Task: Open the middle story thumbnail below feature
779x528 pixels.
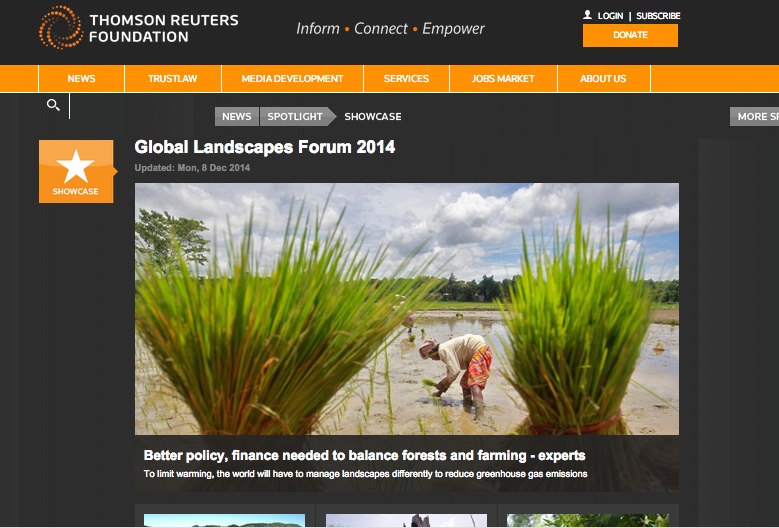Action: pos(406,521)
